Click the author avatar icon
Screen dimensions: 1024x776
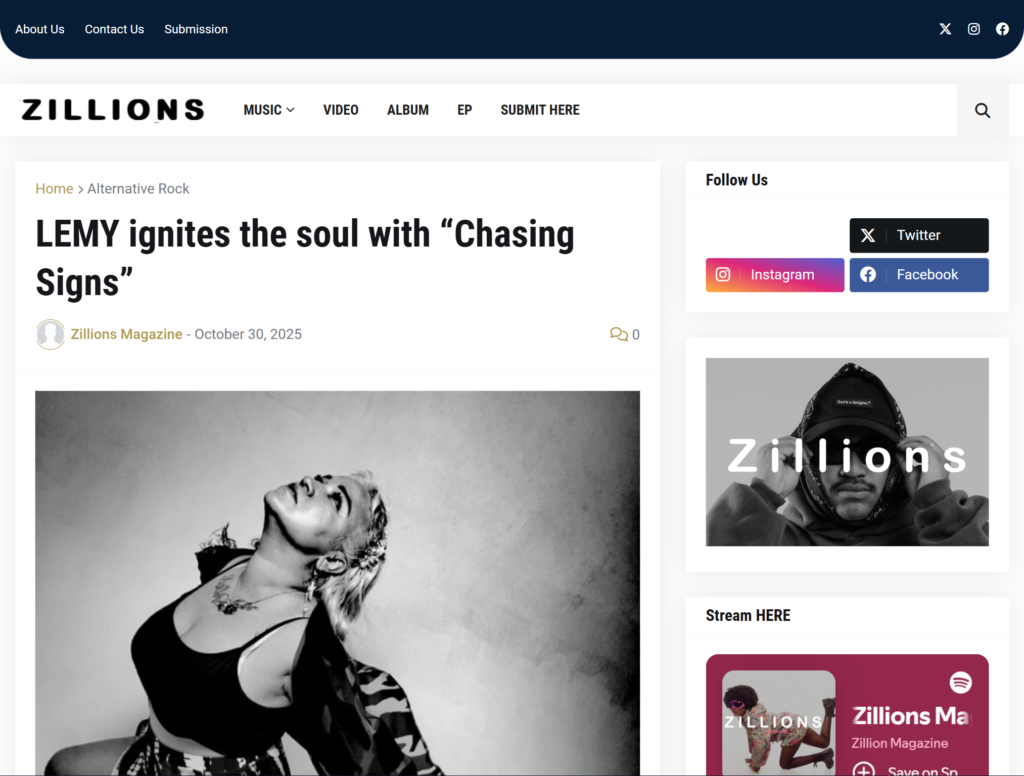tap(50, 334)
